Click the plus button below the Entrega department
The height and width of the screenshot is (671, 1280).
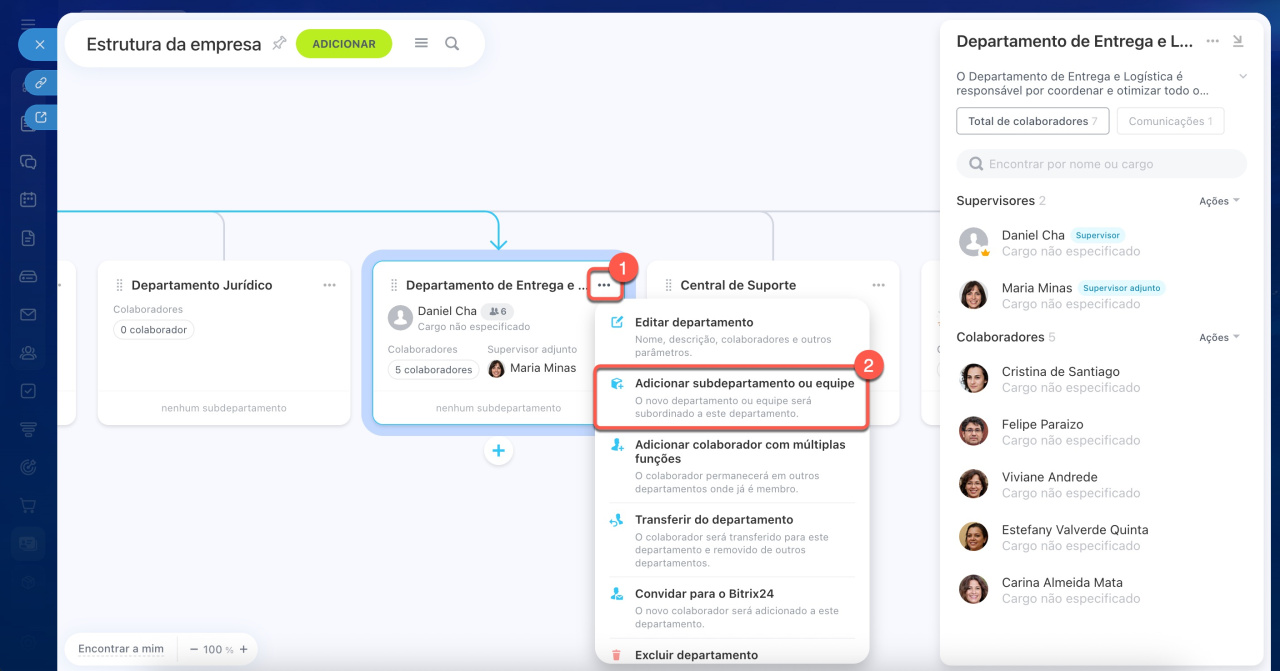tap(498, 451)
